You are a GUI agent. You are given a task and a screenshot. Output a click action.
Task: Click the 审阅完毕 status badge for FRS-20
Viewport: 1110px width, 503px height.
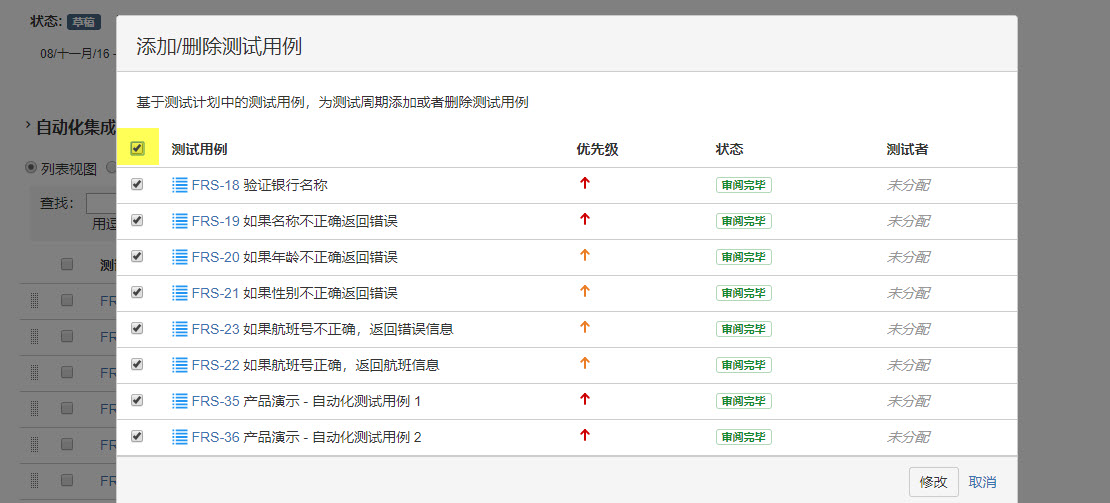tap(743, 257)
